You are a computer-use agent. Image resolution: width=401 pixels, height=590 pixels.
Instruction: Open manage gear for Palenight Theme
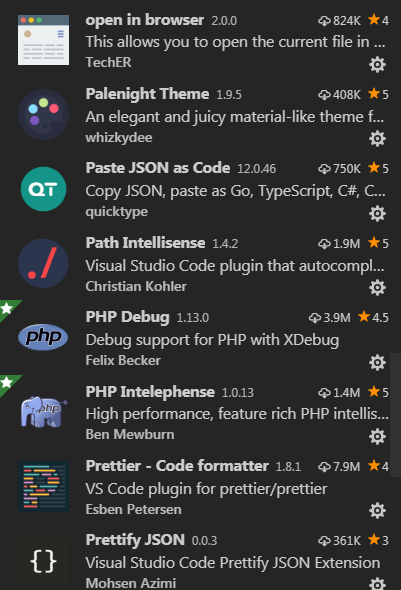377,139
